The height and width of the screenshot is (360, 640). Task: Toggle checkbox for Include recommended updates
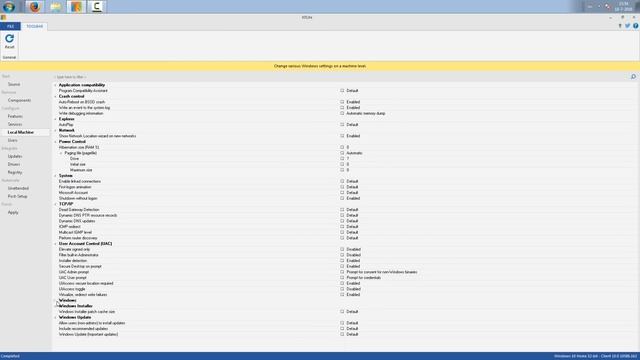[342, 329]
